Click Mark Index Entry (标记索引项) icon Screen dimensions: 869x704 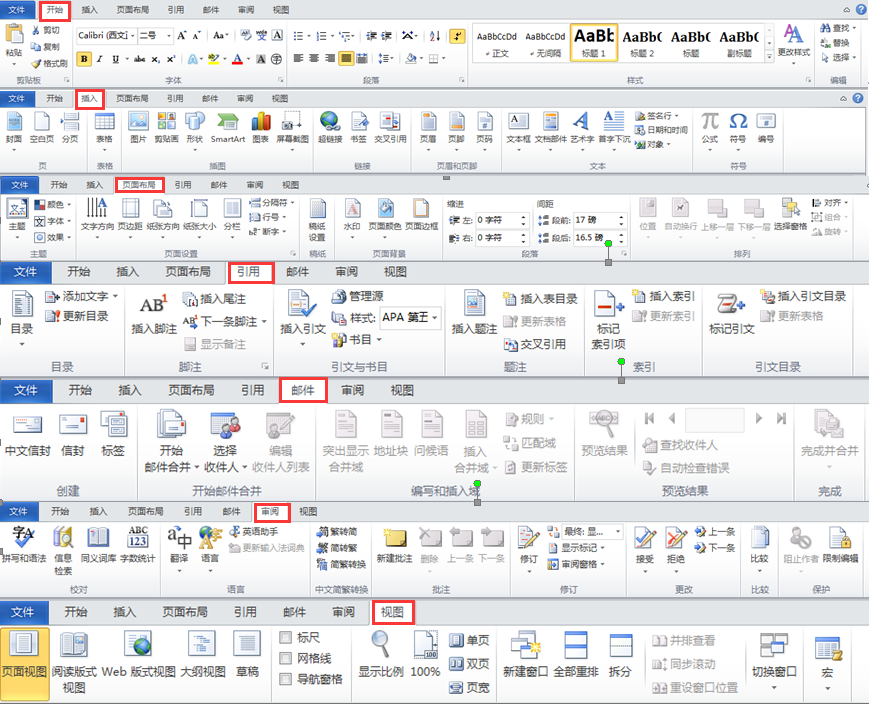pos(608,304)
